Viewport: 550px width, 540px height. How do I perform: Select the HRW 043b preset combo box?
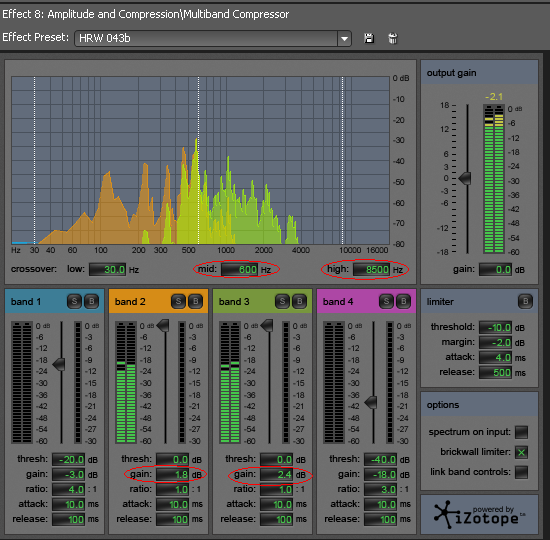(213, 38)
